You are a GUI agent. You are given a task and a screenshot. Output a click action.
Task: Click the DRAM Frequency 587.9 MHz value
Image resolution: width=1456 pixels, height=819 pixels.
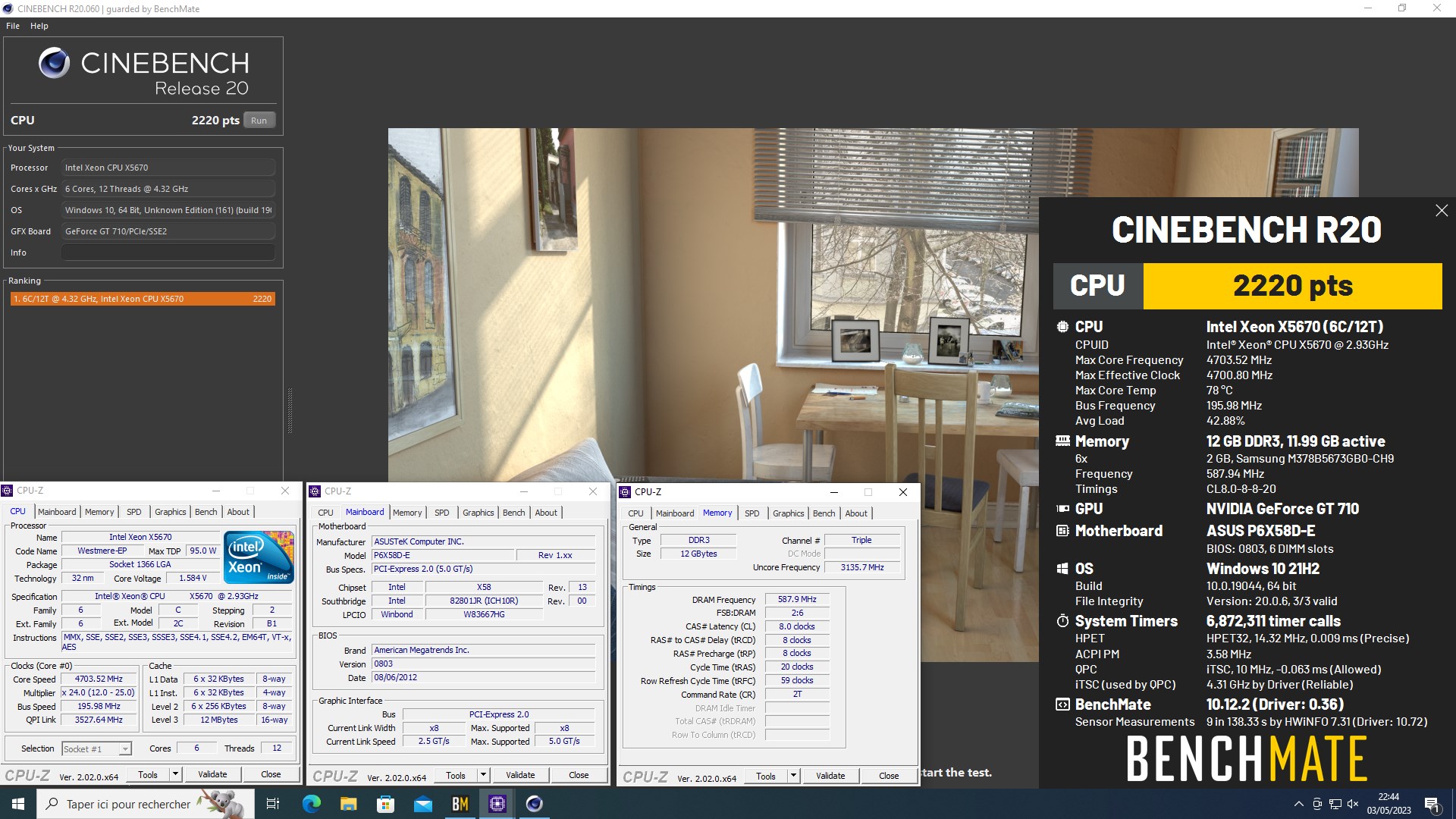point(797,599)
